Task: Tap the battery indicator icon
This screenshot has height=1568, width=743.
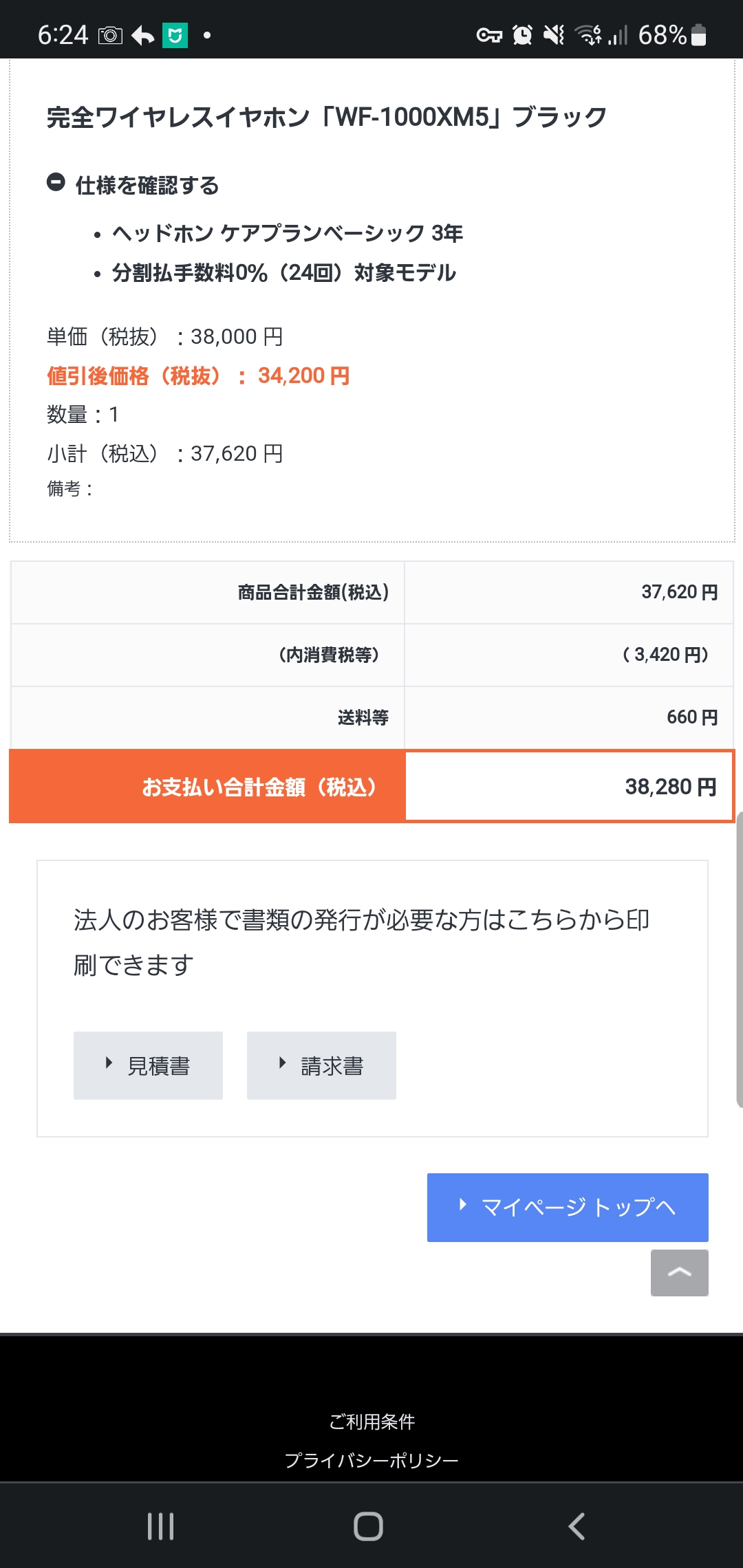Action: (698, 35)
